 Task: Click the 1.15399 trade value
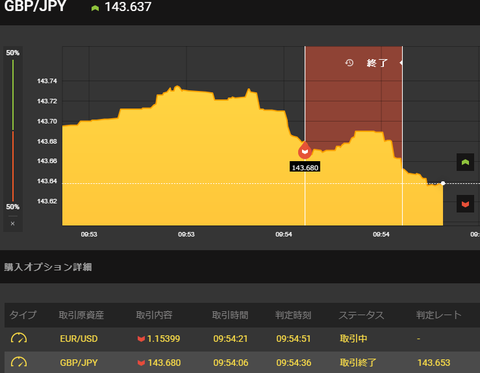(x=163, y=339)
